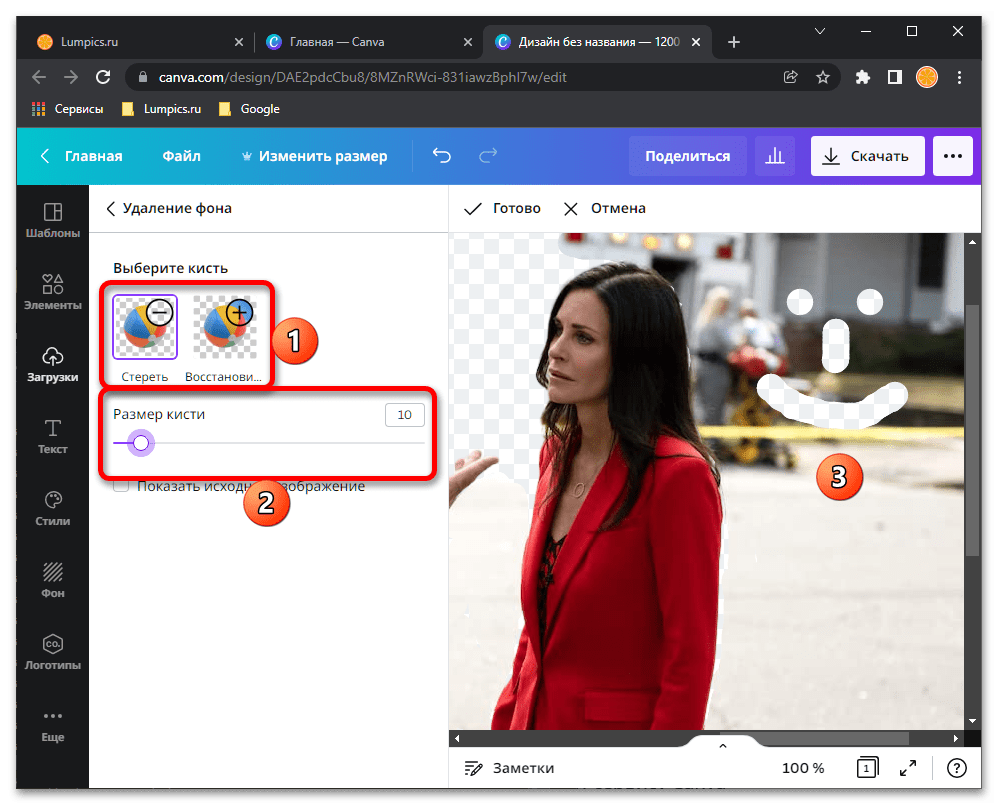Click the brush size value field
The width and height of the screenshot is (998, 805).
click(404, 415)
